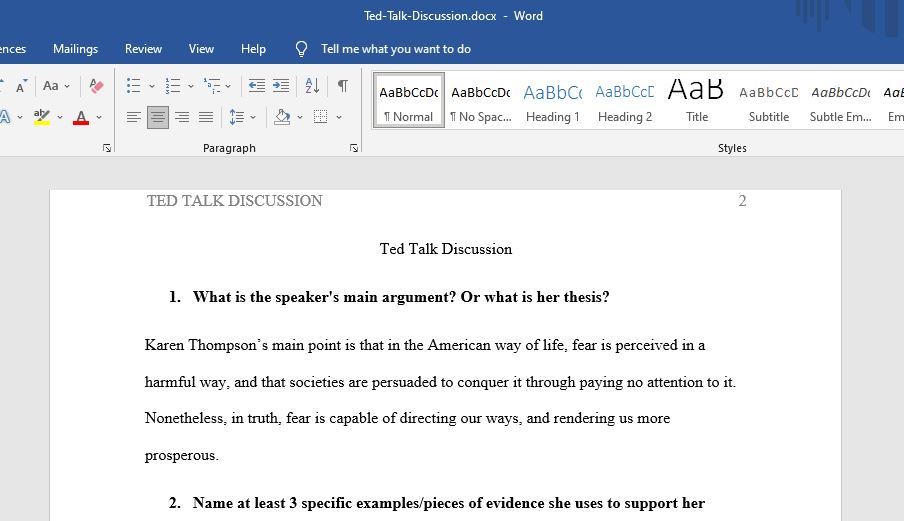Viewport: 904px width, 521px height.
Task: Apply yellow text highlight color
Action: click(x=42, y=117)
